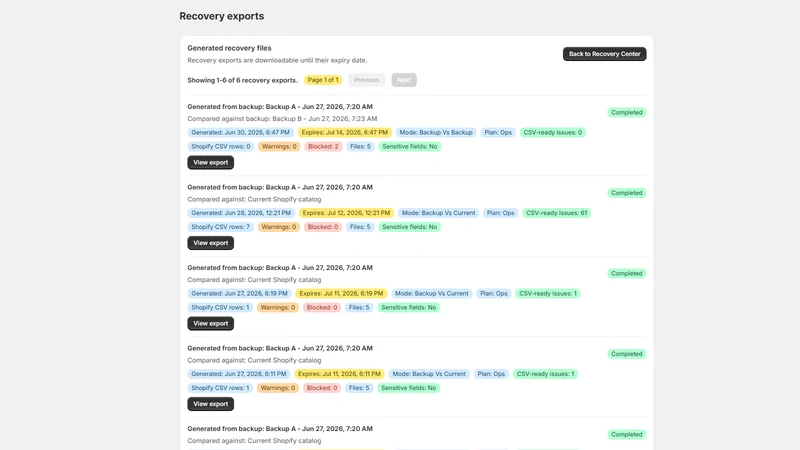Screen dimensions: 800x450
Task: Click Completed status of the 6:11 PM export
Action: point(627,355)
